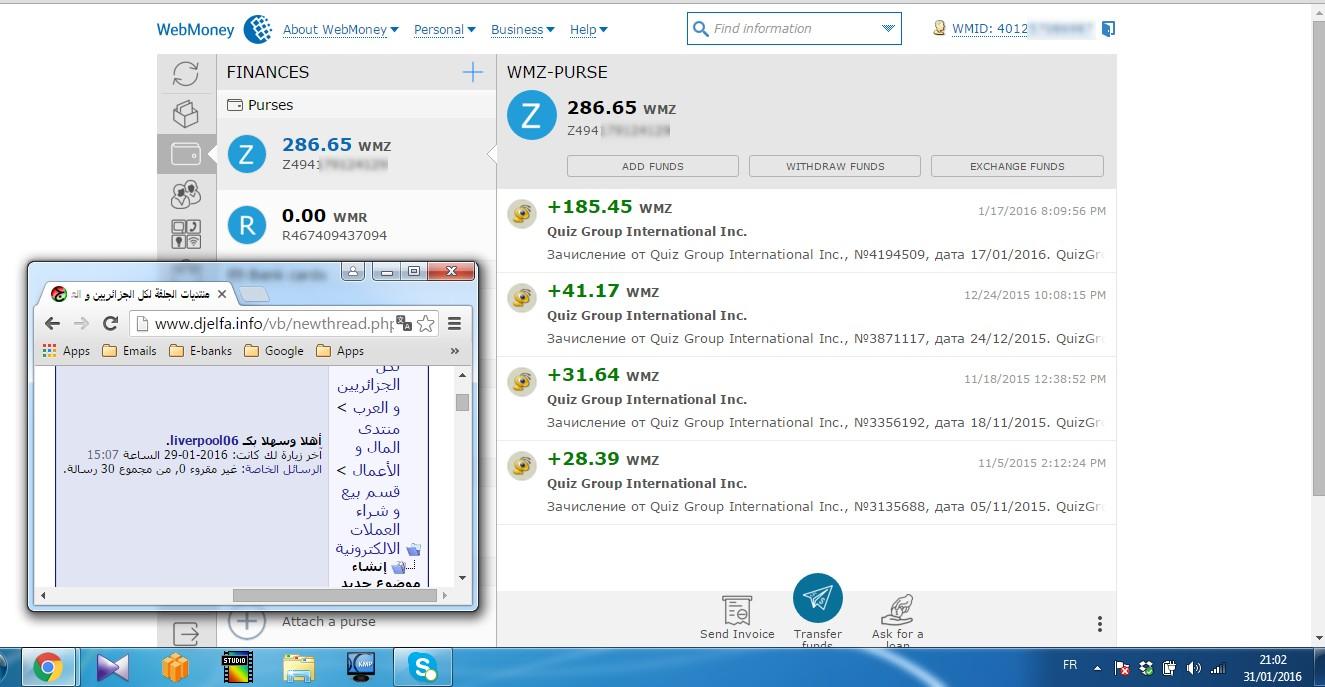Image resolution: width=1325 pixels, height=687 pixels.
Task: Select the djelfa forum tab in Chrome
Action: [x=140, y=294]
